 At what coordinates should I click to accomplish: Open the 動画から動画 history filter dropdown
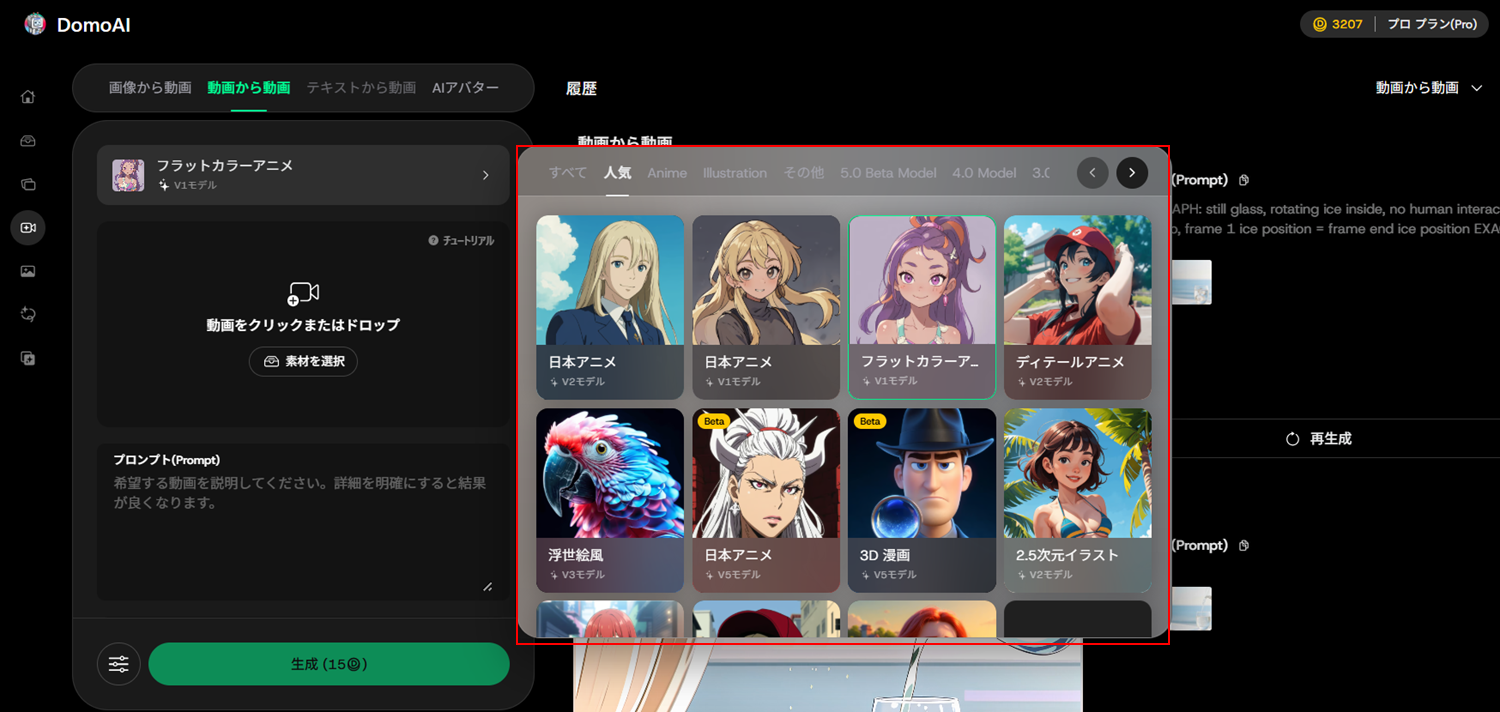[1429, 88]
